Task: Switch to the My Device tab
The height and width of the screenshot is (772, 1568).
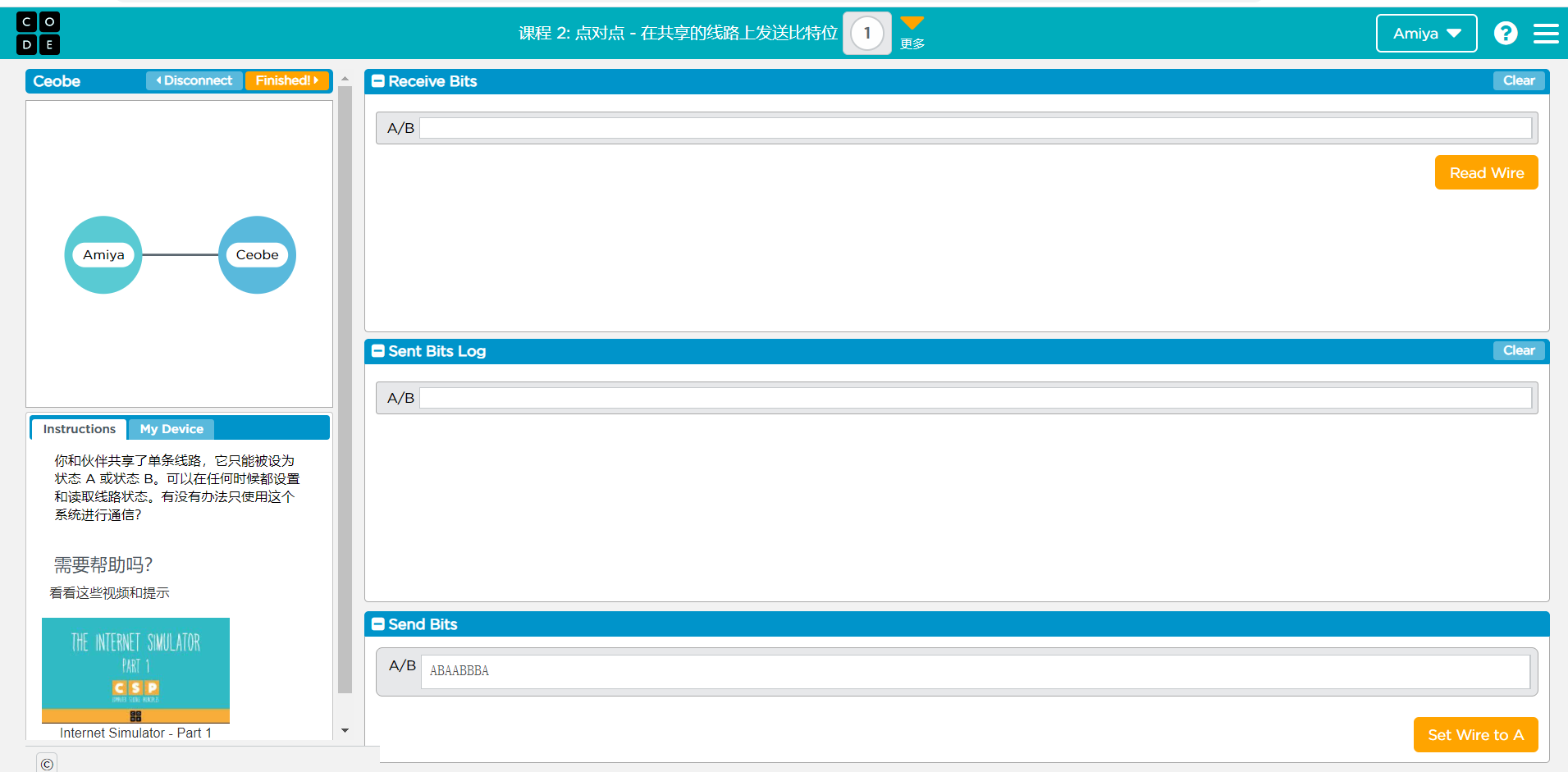Action: coord(171,429)
